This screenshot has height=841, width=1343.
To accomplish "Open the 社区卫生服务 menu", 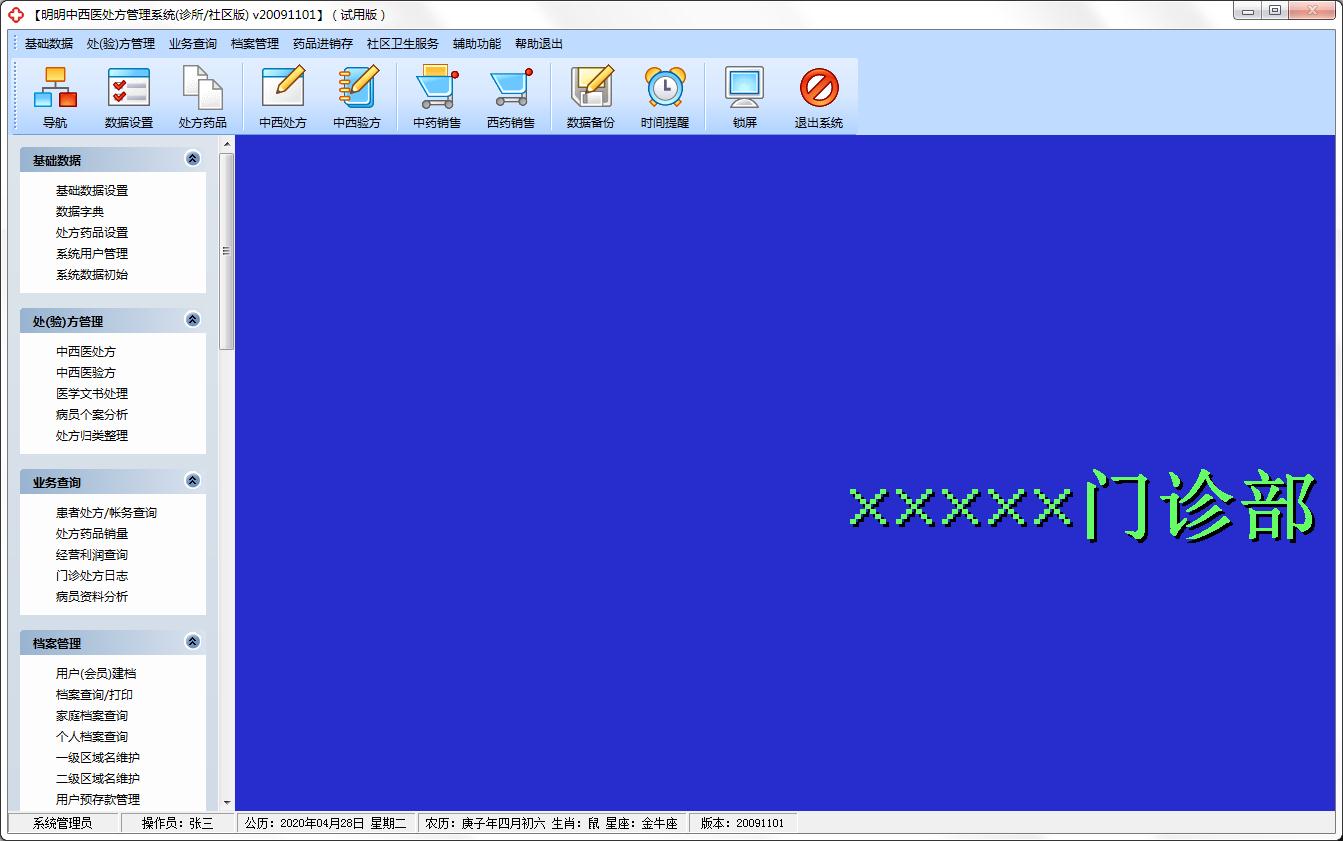I will click(x=403, y=44).
